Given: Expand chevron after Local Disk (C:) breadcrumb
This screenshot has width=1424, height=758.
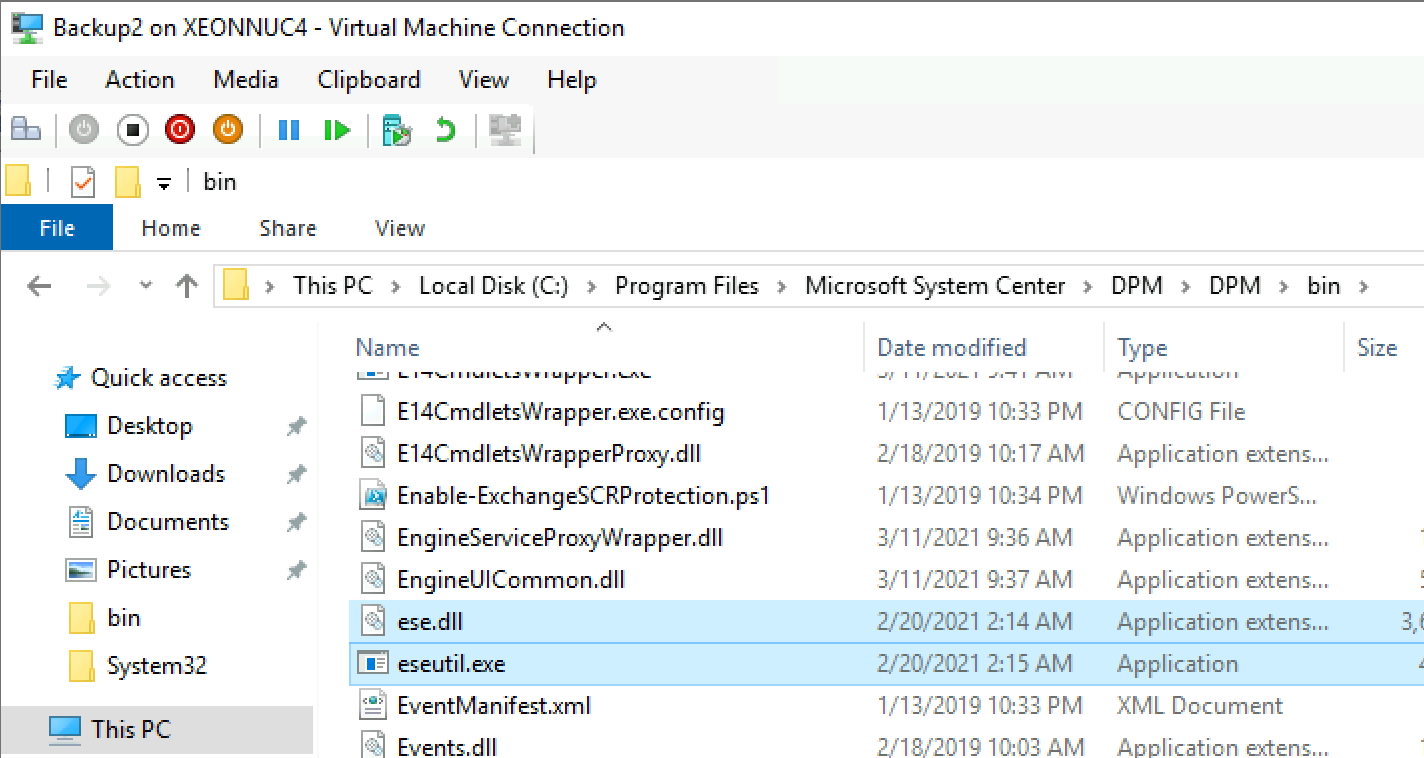Looking at the screenshot, I should pyautogui.click(x=592, y=286).
